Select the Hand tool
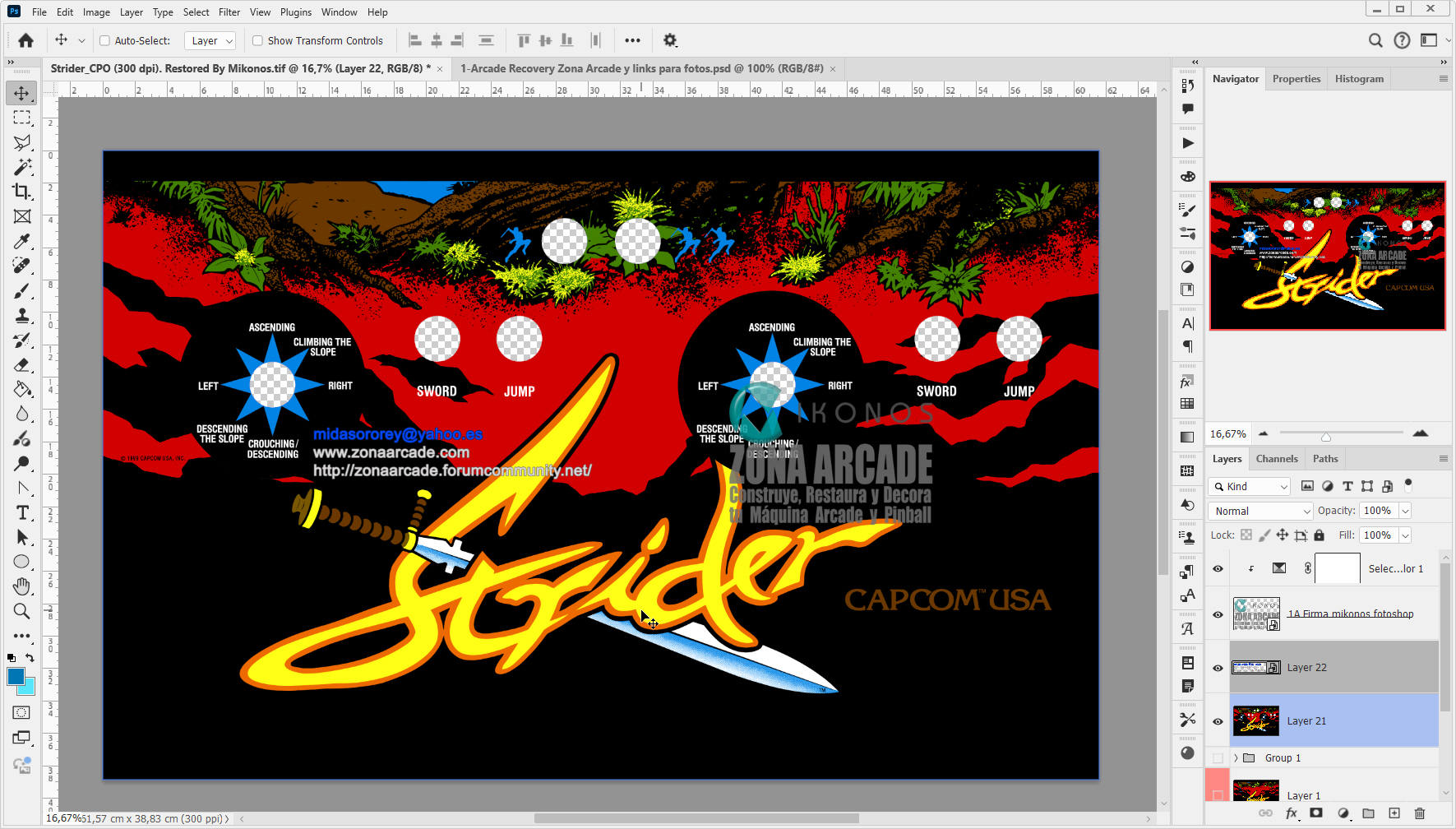 coord(21,586)
